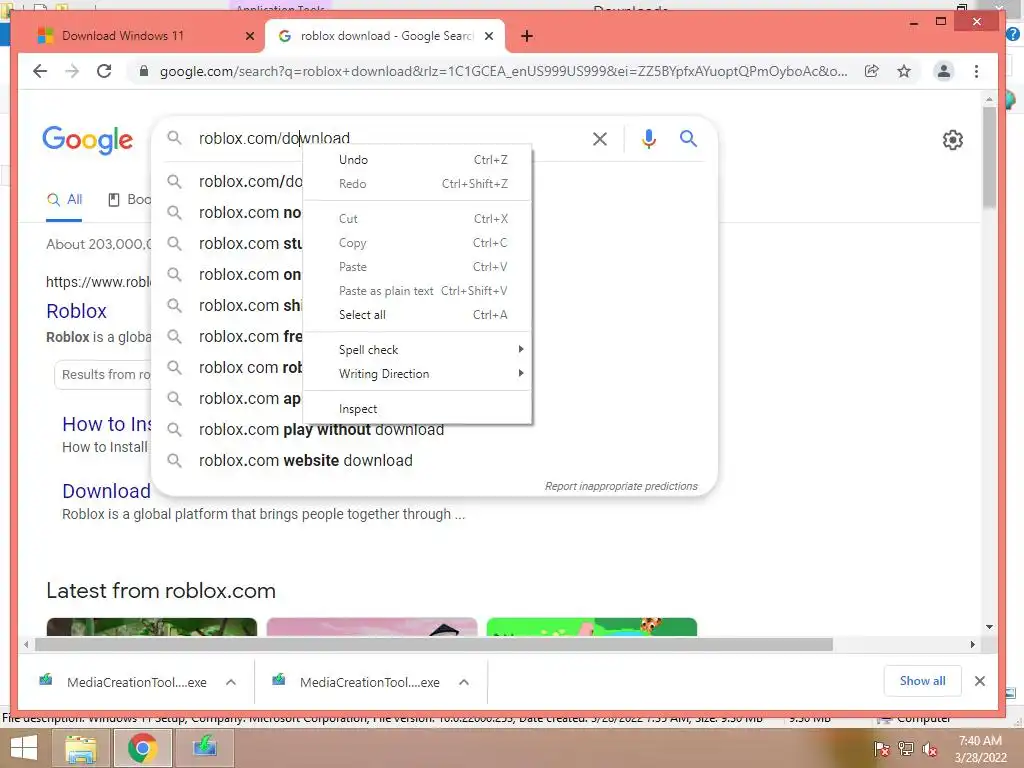Image resolution: width=1024 pixels, height=768 pixels.
Task: Open the Roblox result title link
Action: (x=76, y=312)
